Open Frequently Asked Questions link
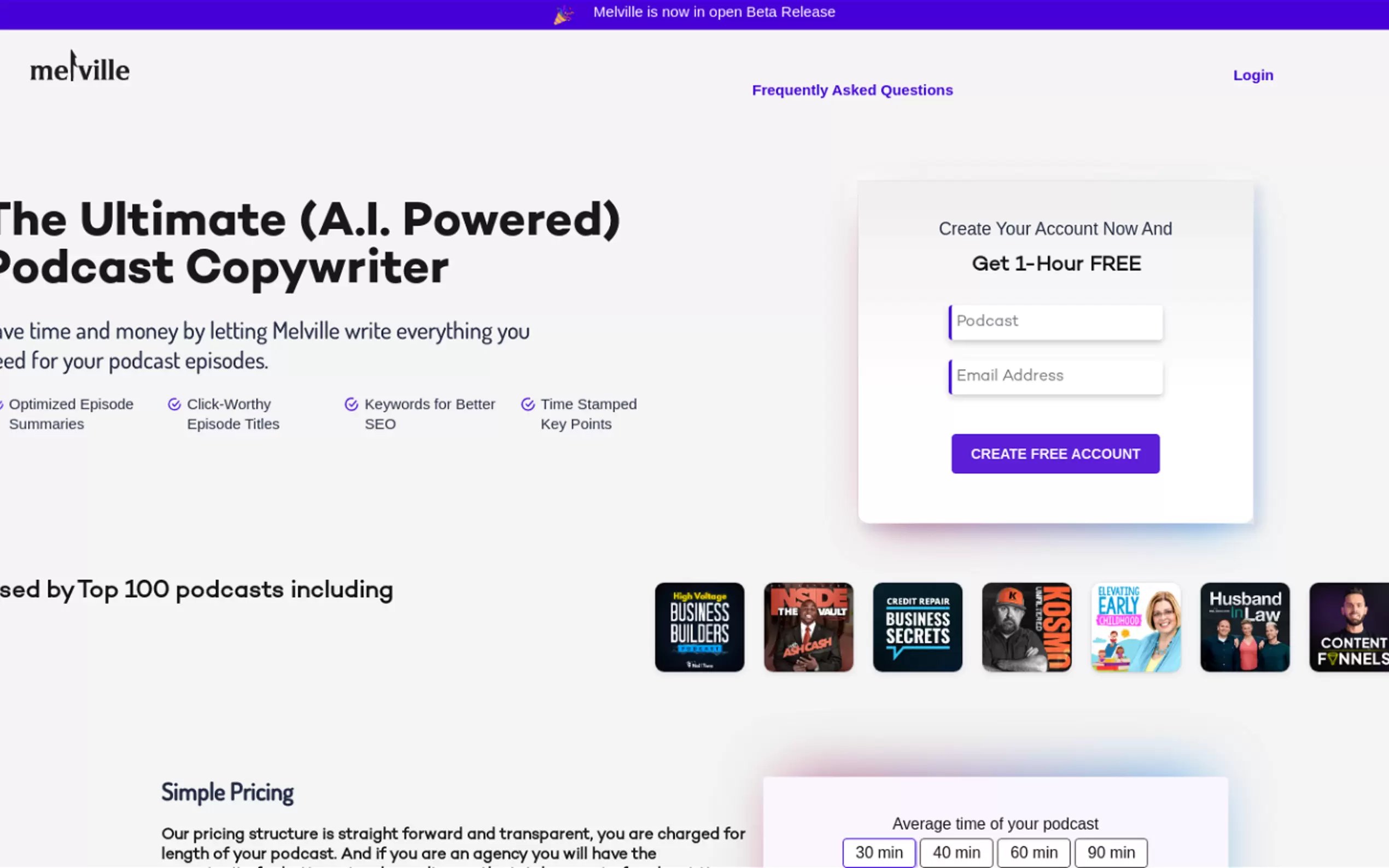Screen dimensions: 1389x868 click(853, 90)
